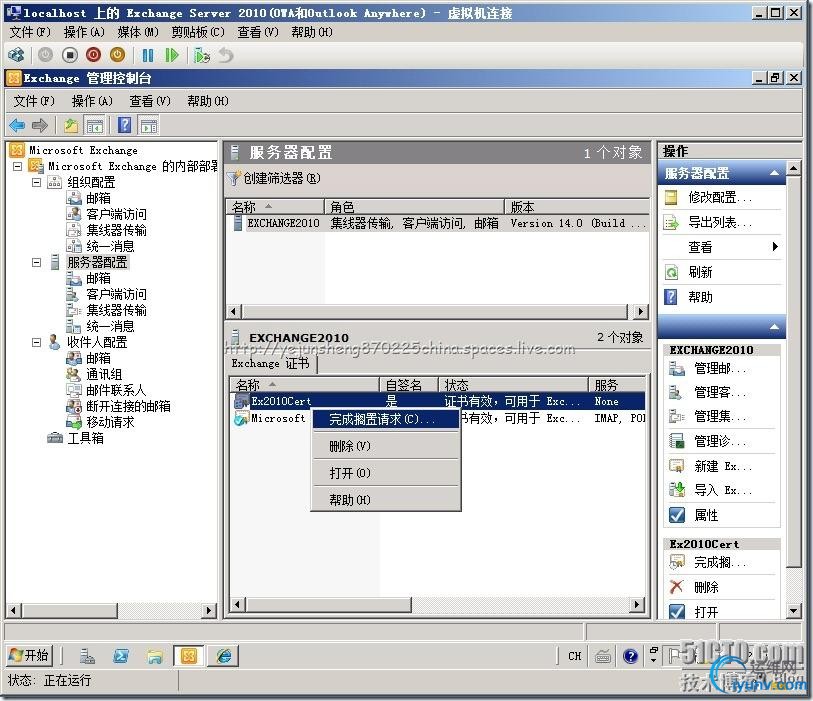Image resolution: width=813 pixels, height=701 pixels.
Task: Select the Exchange 证书 tab
Action: (271, 363)
